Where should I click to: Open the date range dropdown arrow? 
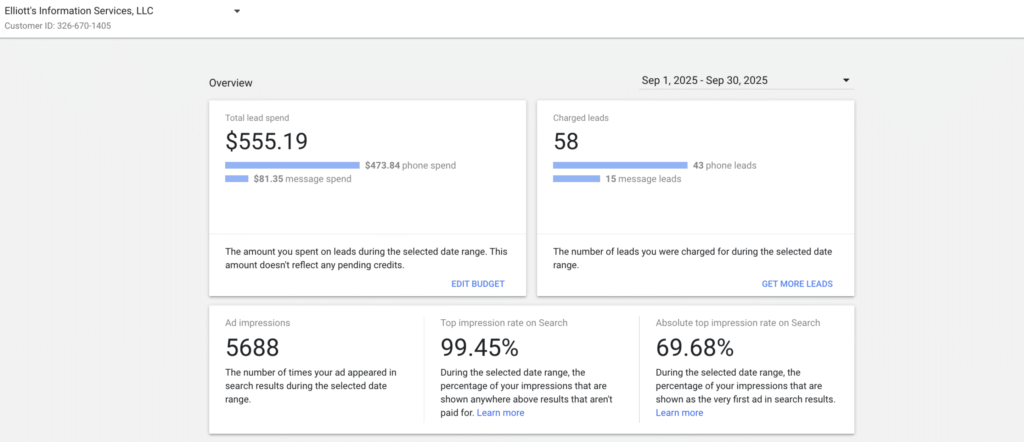846,80
